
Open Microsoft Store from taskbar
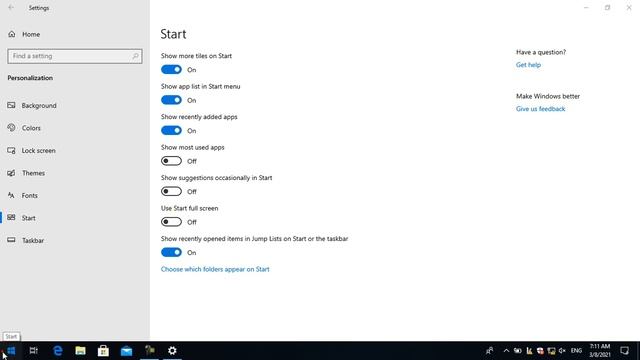pos(103,351)
